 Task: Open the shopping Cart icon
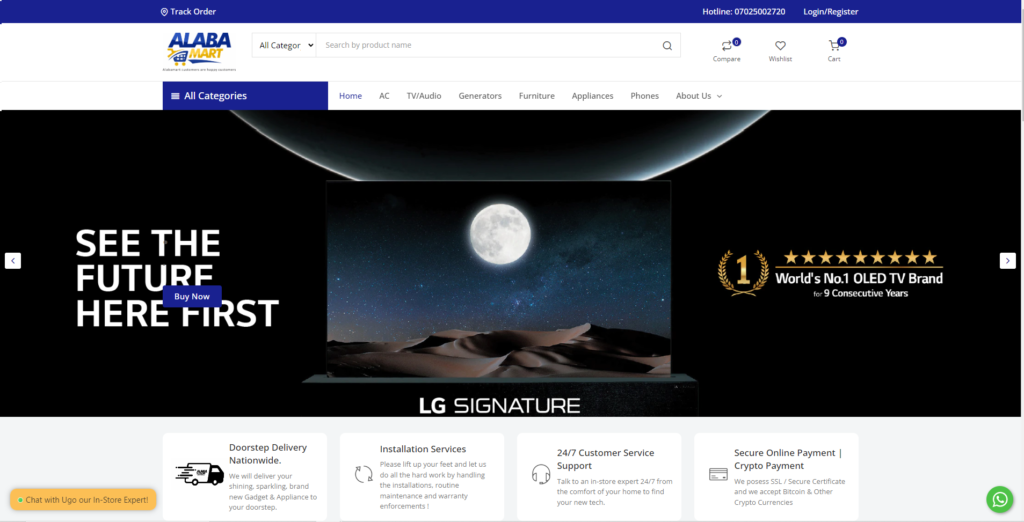point(834,46)
